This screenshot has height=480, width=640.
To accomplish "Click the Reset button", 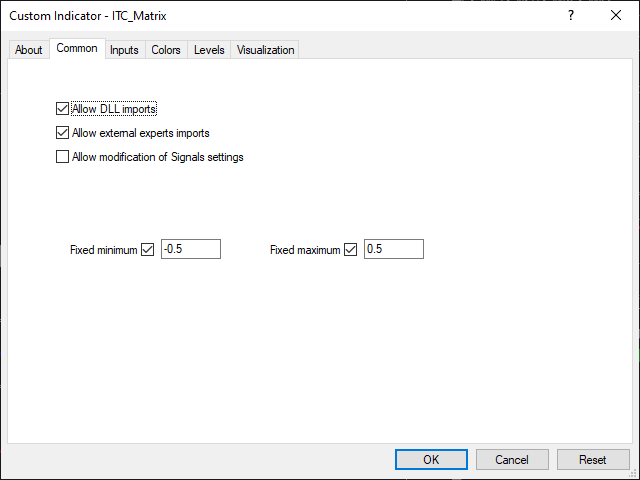I will [x=592, y=460].
